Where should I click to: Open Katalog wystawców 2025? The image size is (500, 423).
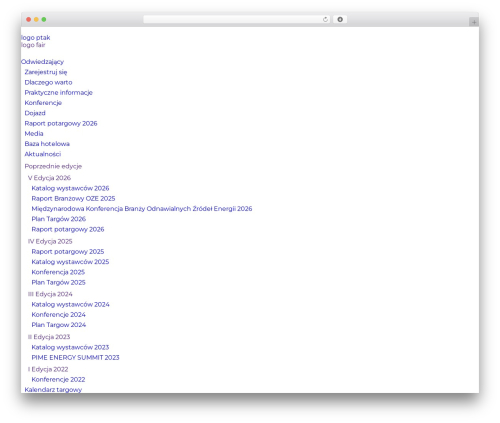pyautogui.click(x=70, y=262)
